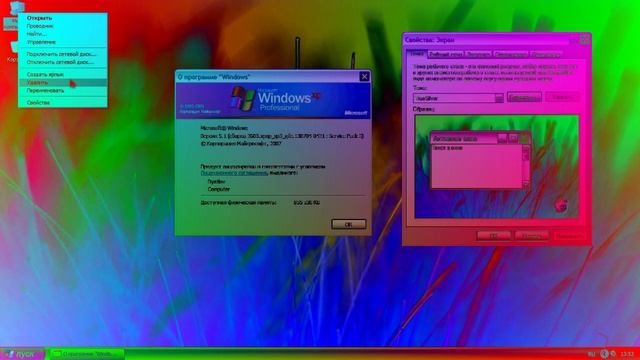The width and height of the screenshot is (640, 360).
Task: Choose Открыть in the context menu
Action: [63, 18]
